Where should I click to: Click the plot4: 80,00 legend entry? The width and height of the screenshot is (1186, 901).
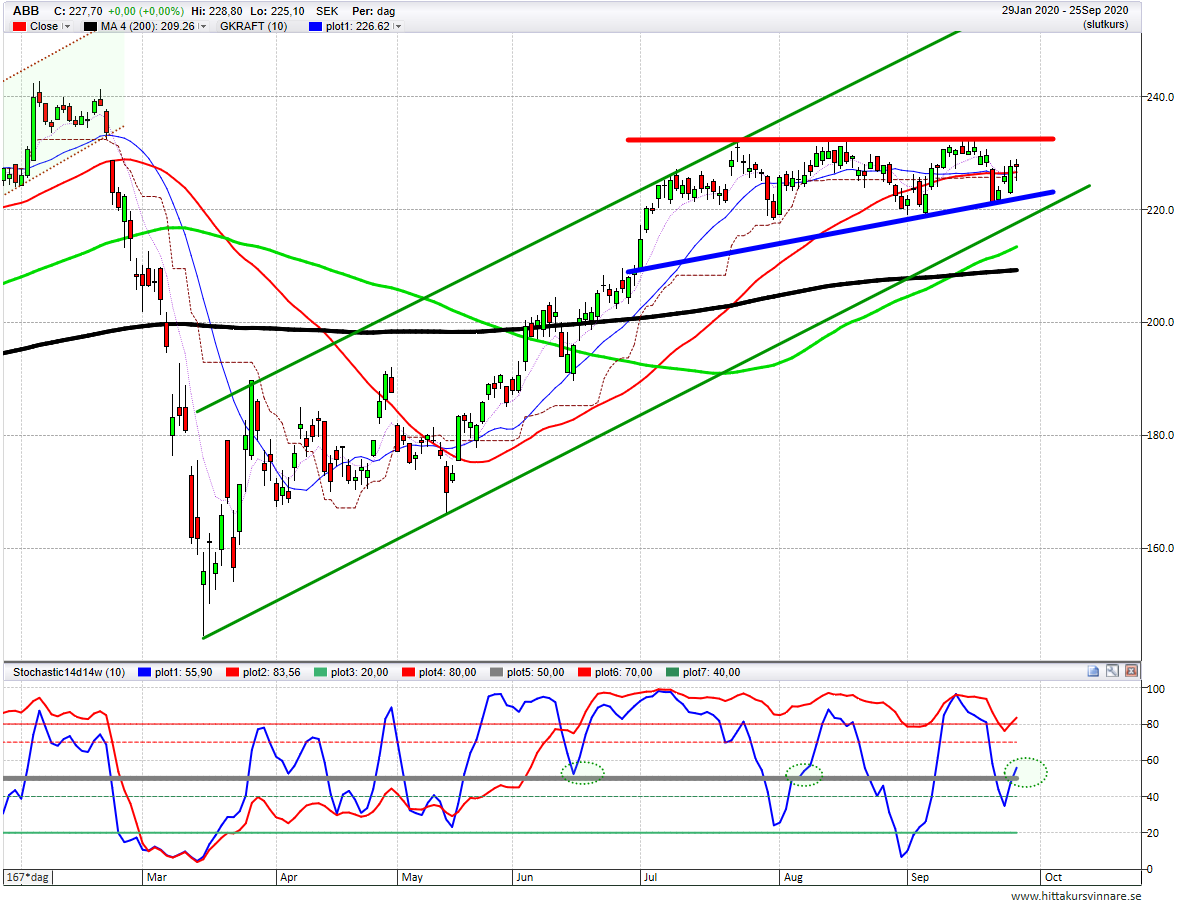click(439, 672)
